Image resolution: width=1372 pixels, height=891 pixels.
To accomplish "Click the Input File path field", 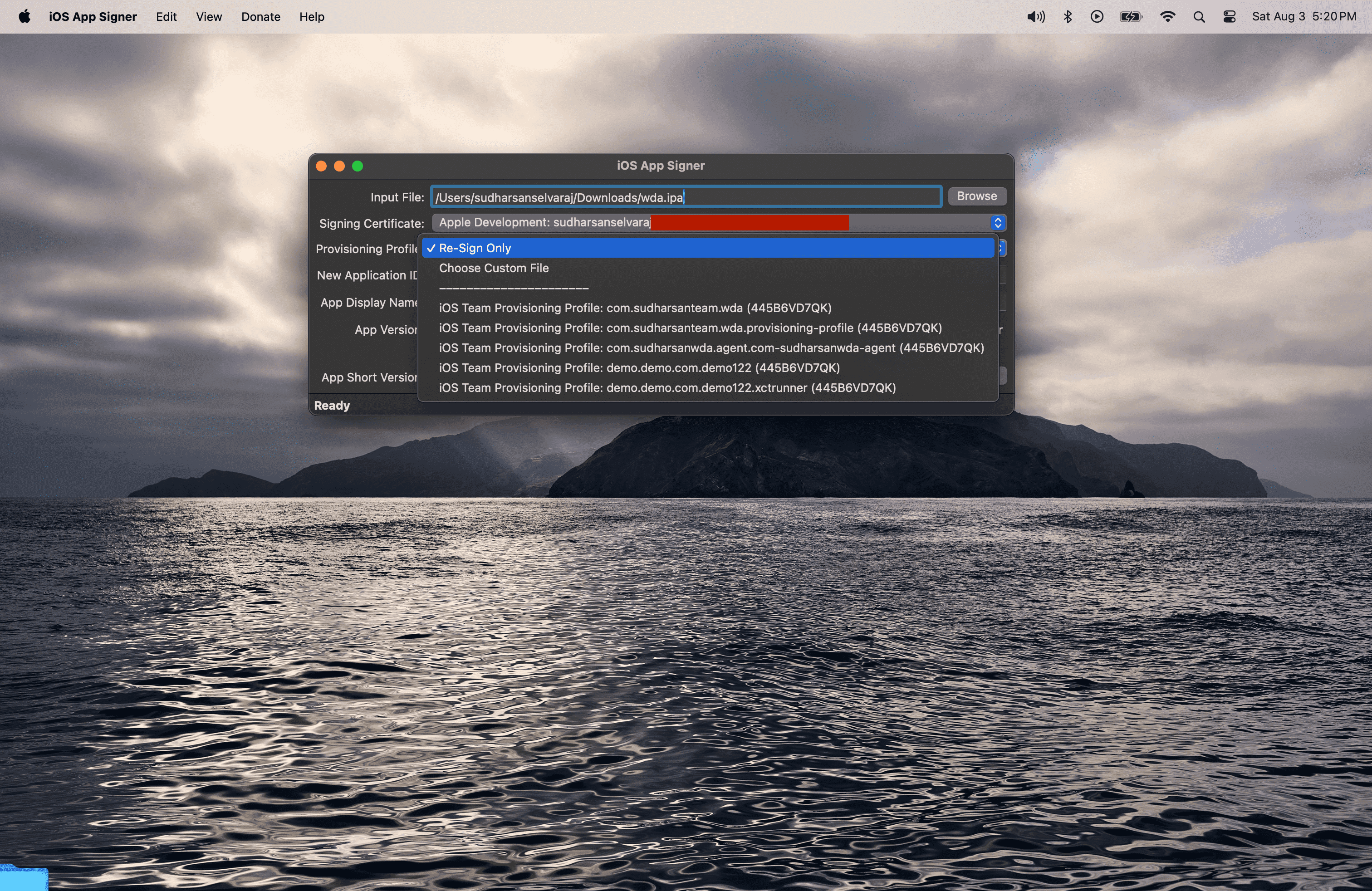I will (686, 197).
